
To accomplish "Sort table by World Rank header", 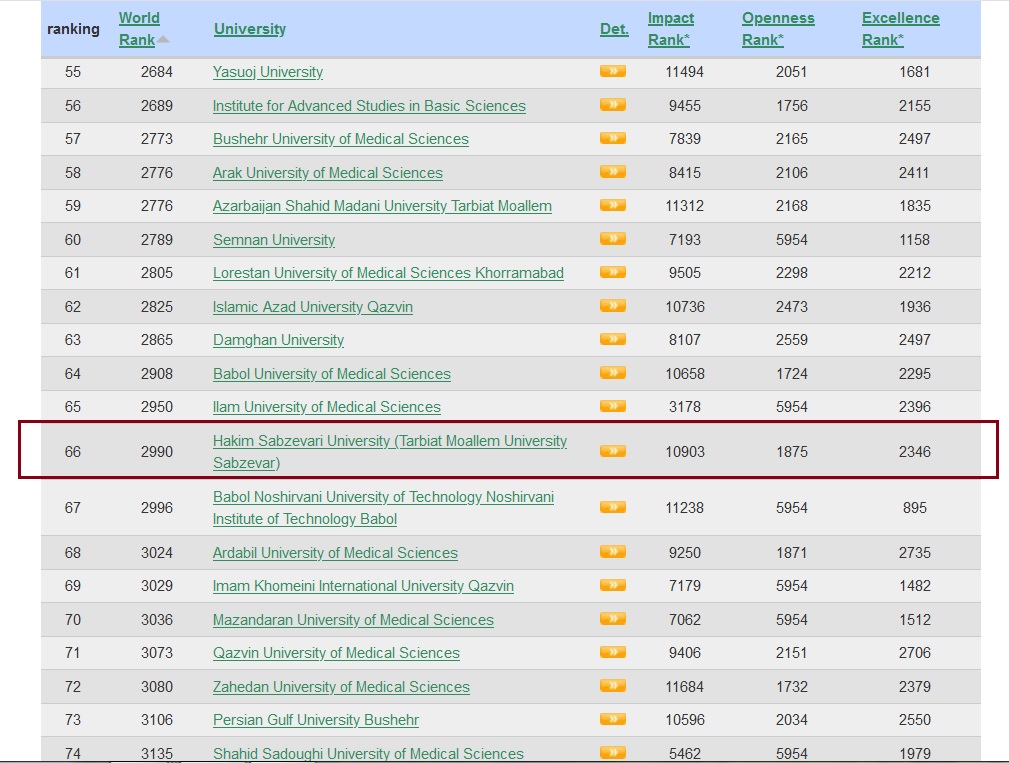I will coord(139,29).
